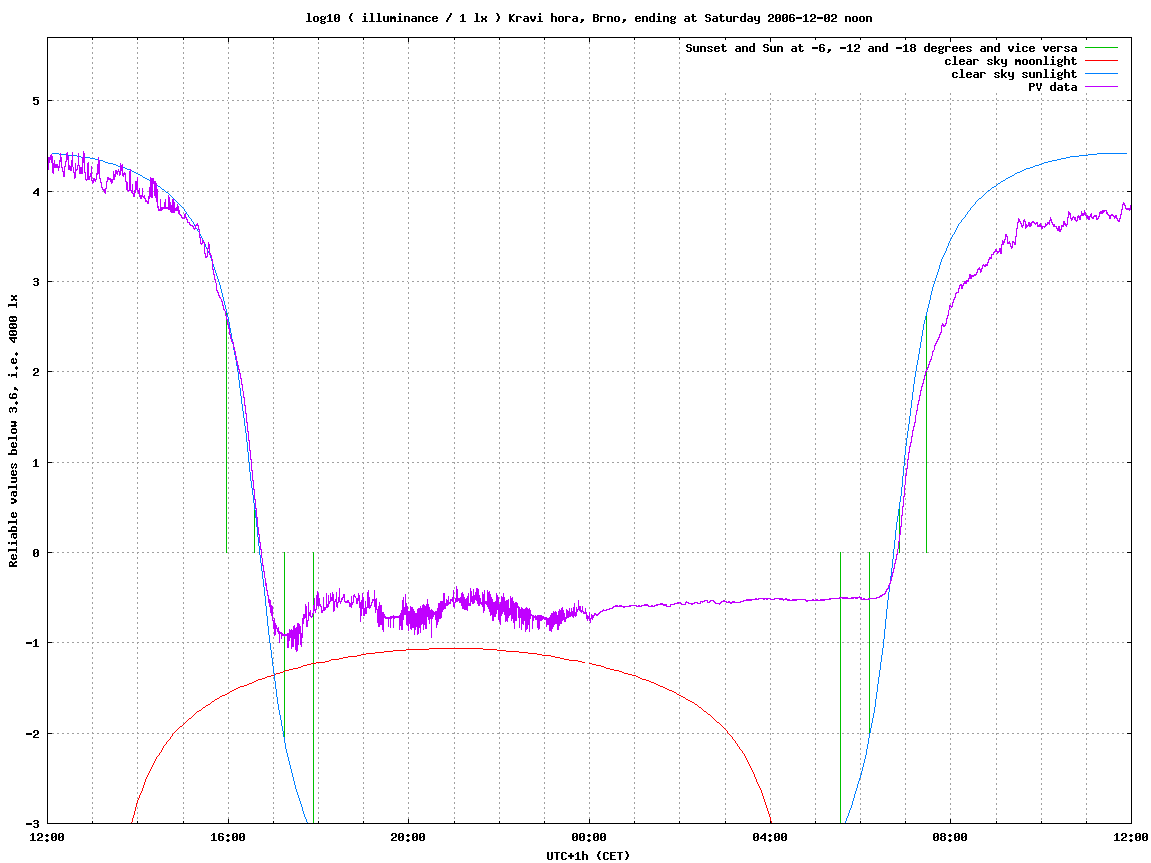Click the x-axis tick label 20:00
This screenshot has width=1151, height=863.
408,837
